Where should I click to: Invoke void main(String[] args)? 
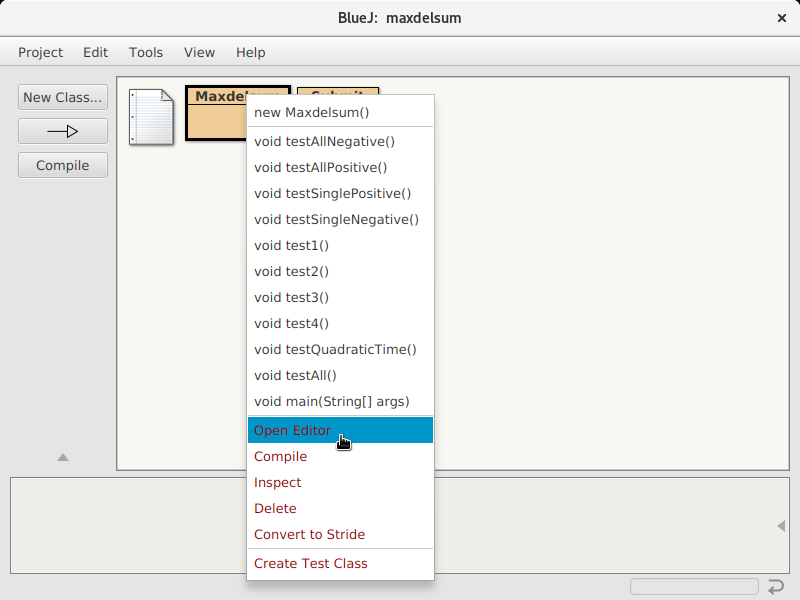coord(340,402)
